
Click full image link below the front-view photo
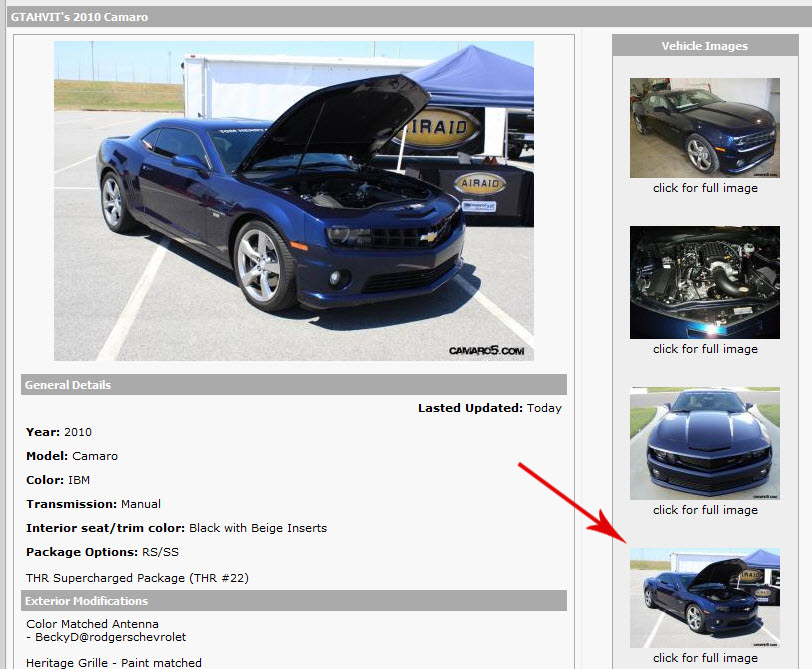click(x=704, y=509)
